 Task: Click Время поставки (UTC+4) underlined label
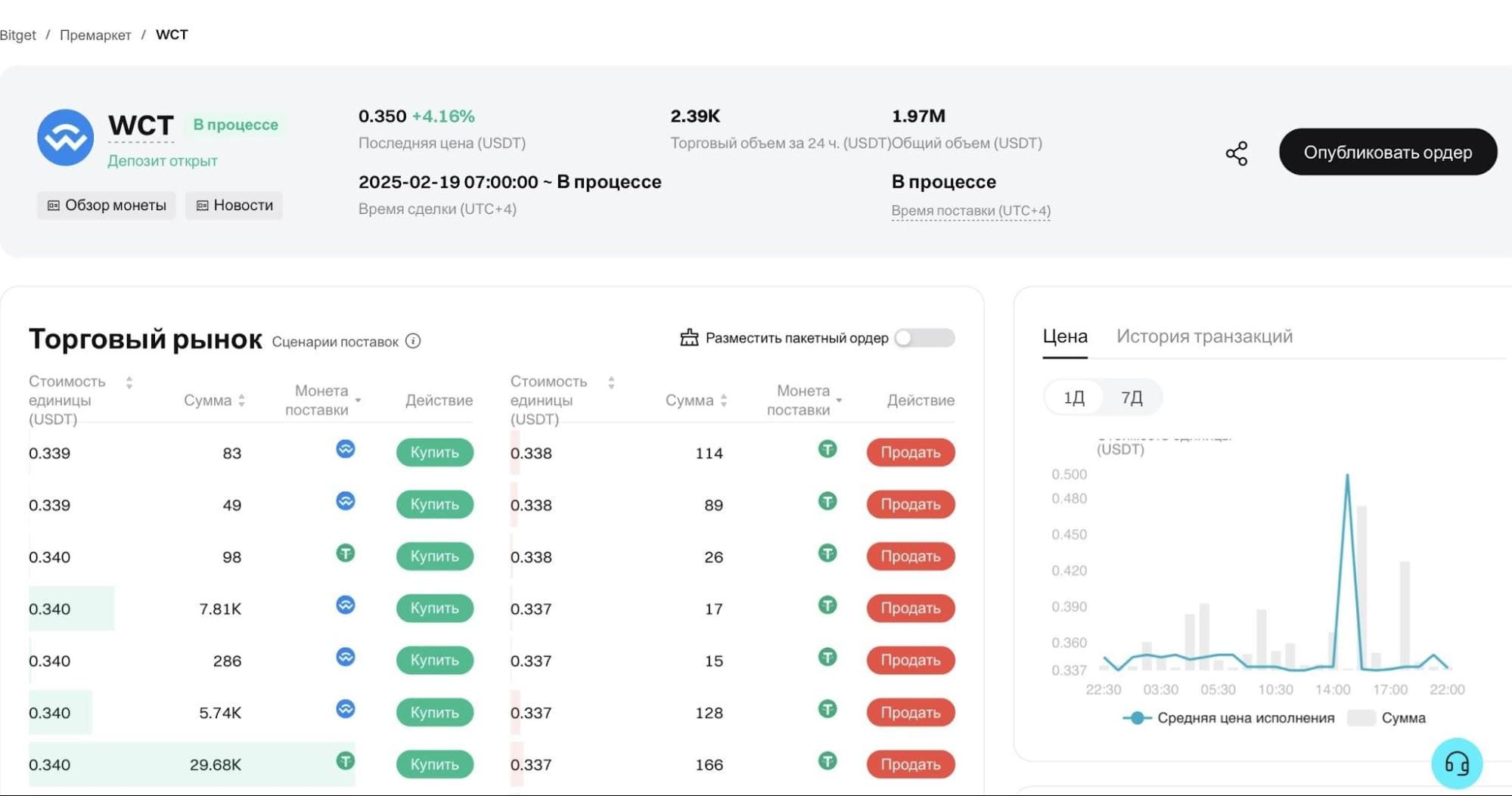[x=971, y=211]
